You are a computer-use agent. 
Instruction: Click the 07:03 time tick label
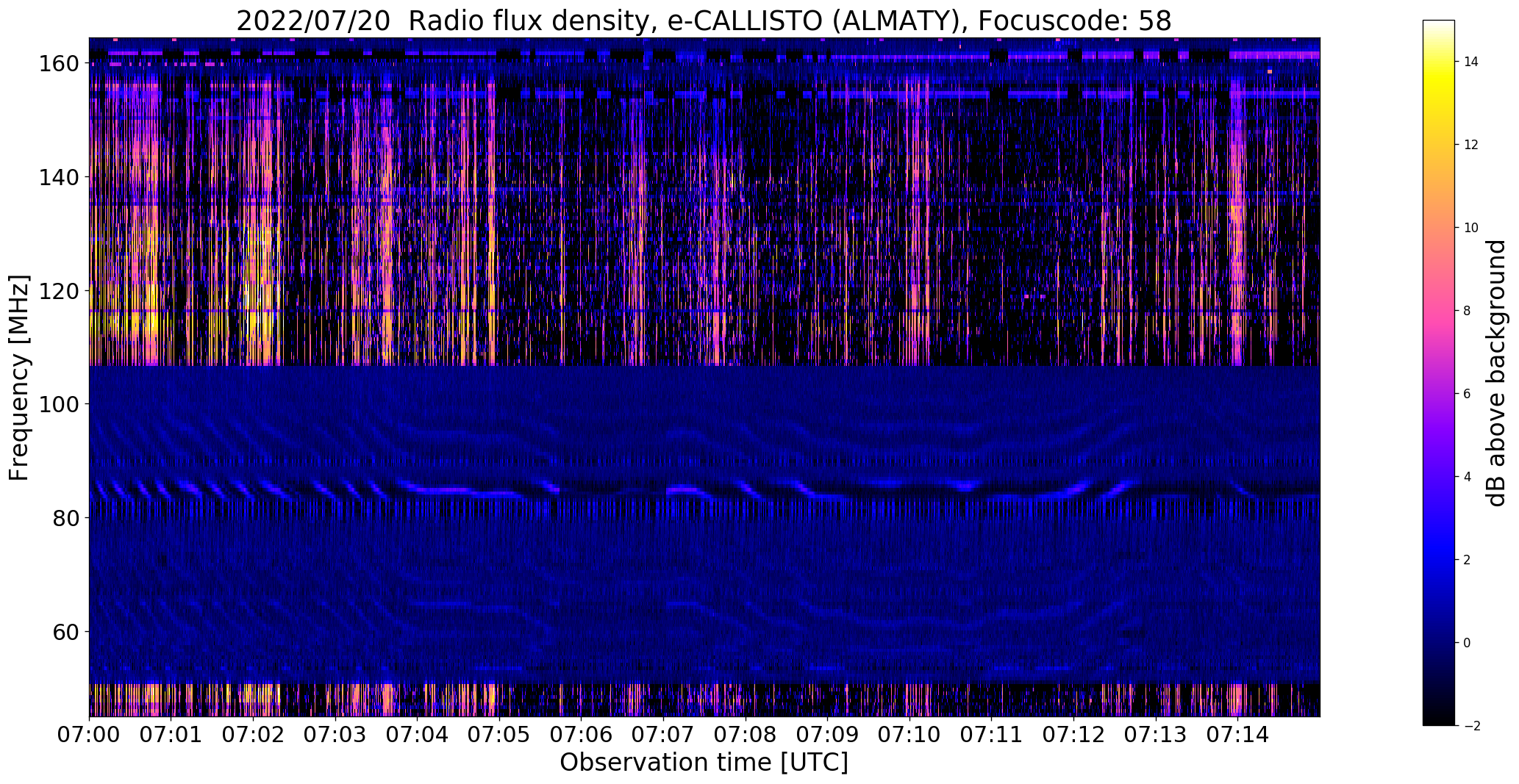click(336, 734)
